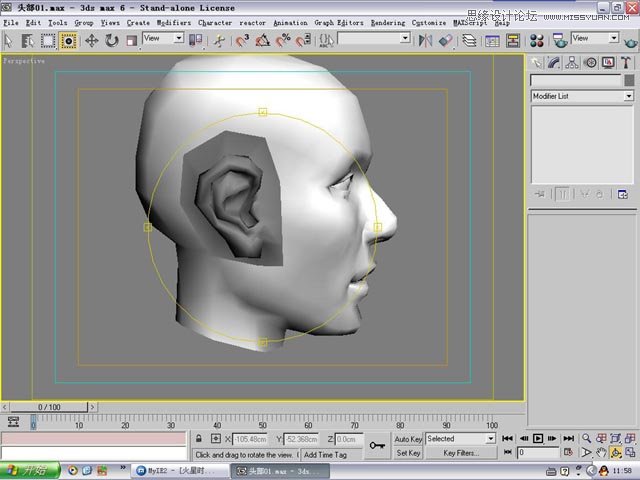
Task: Click the 0 / 100 time slider
Action: pos(49,407)
